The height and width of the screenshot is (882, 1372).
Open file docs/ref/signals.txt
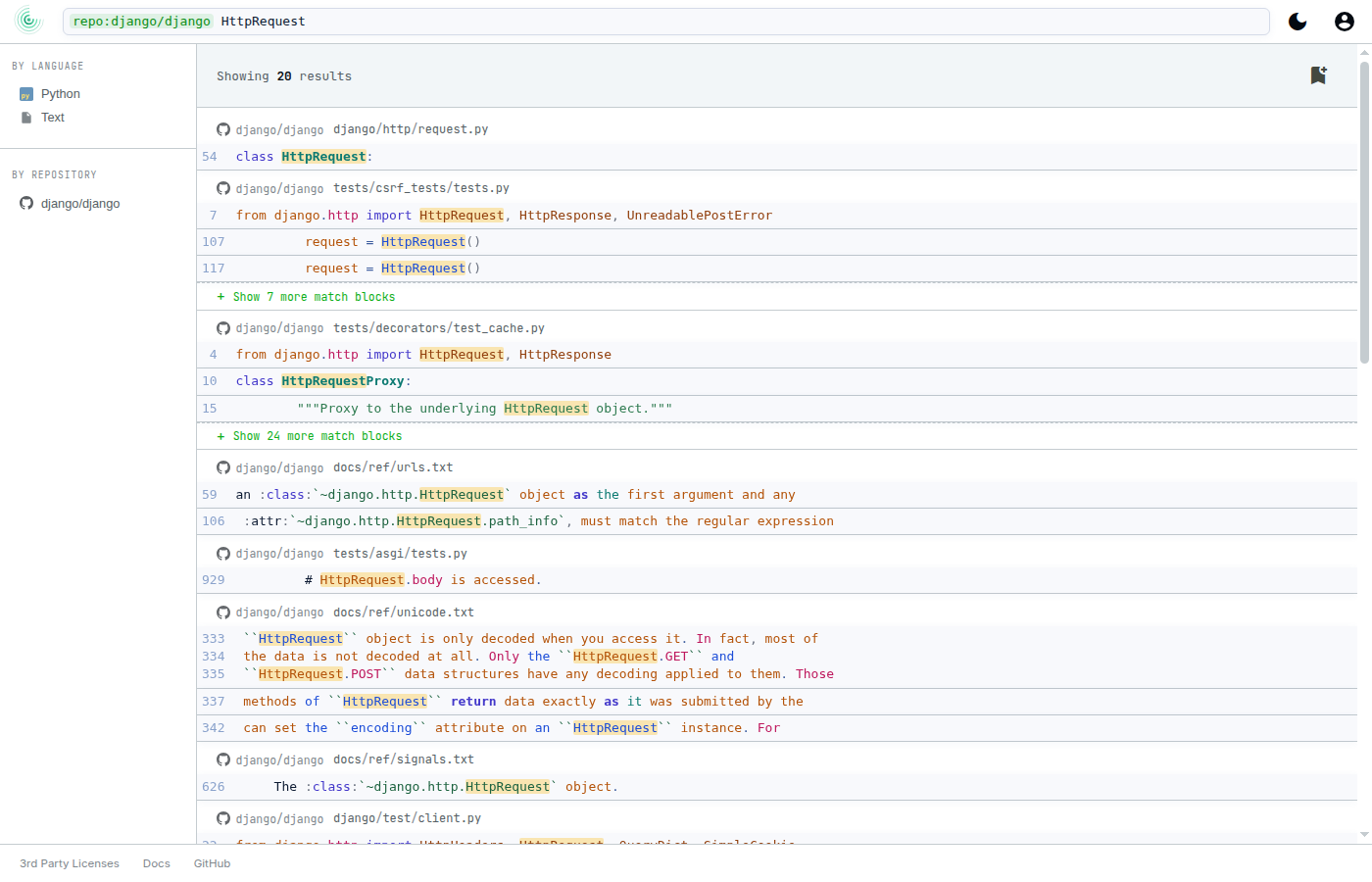pos(404,759)
